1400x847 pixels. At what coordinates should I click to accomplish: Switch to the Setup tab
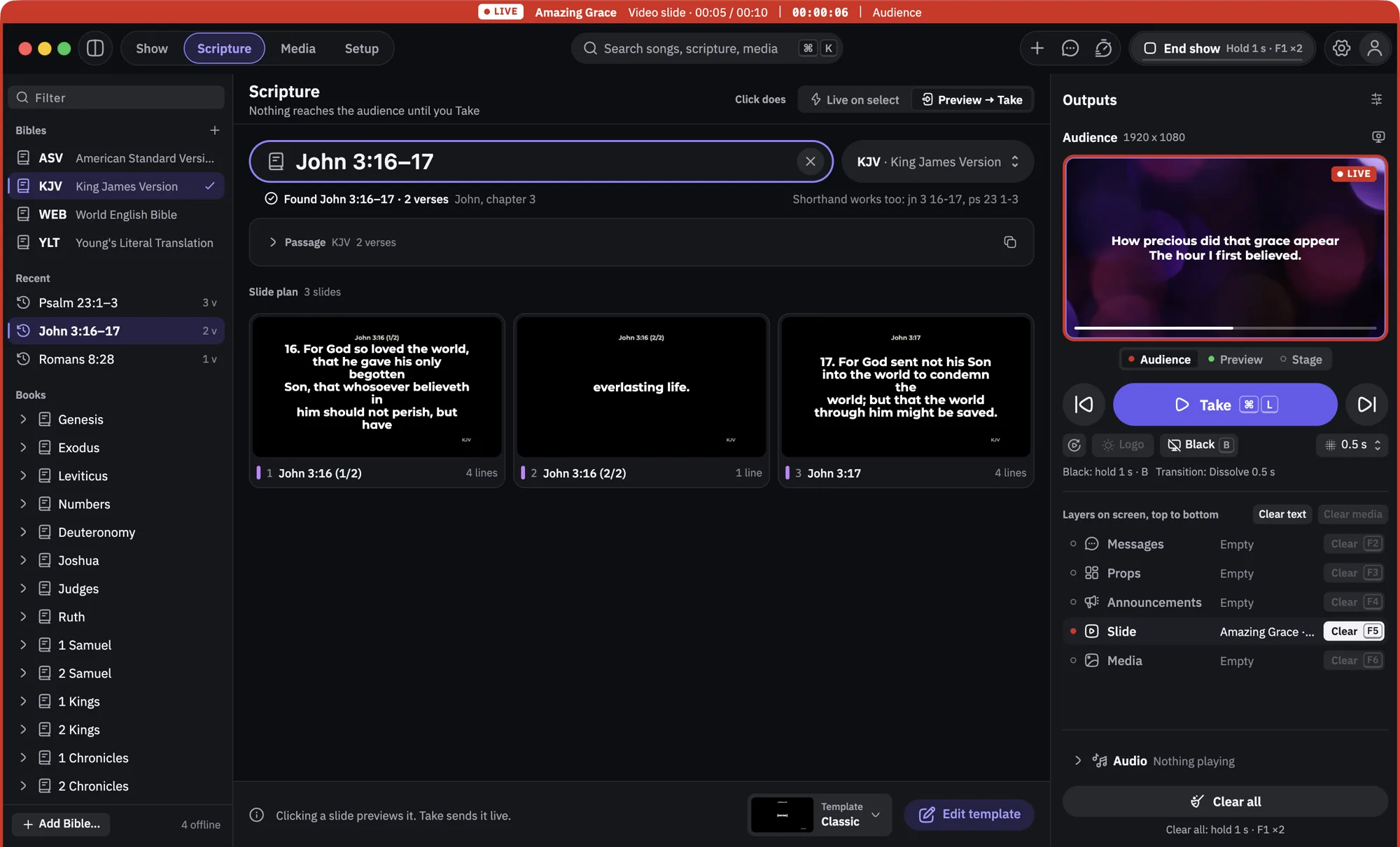[361, 48]
